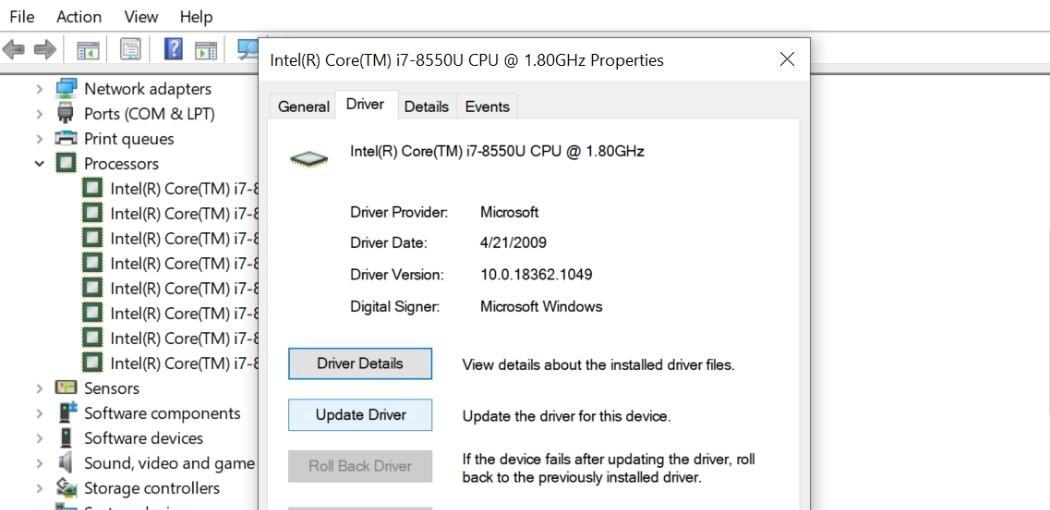Open the View menu
Screen dimensions: 1050x510
141,16
